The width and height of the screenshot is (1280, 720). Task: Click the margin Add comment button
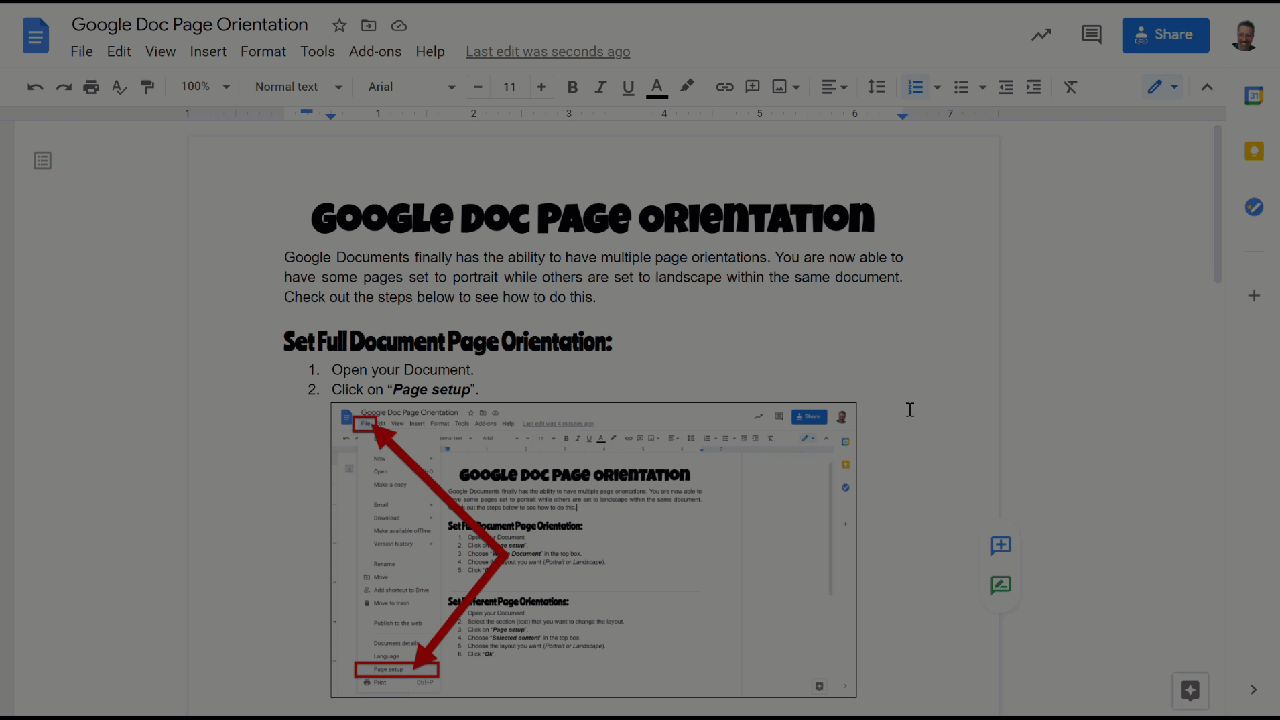1001,545
